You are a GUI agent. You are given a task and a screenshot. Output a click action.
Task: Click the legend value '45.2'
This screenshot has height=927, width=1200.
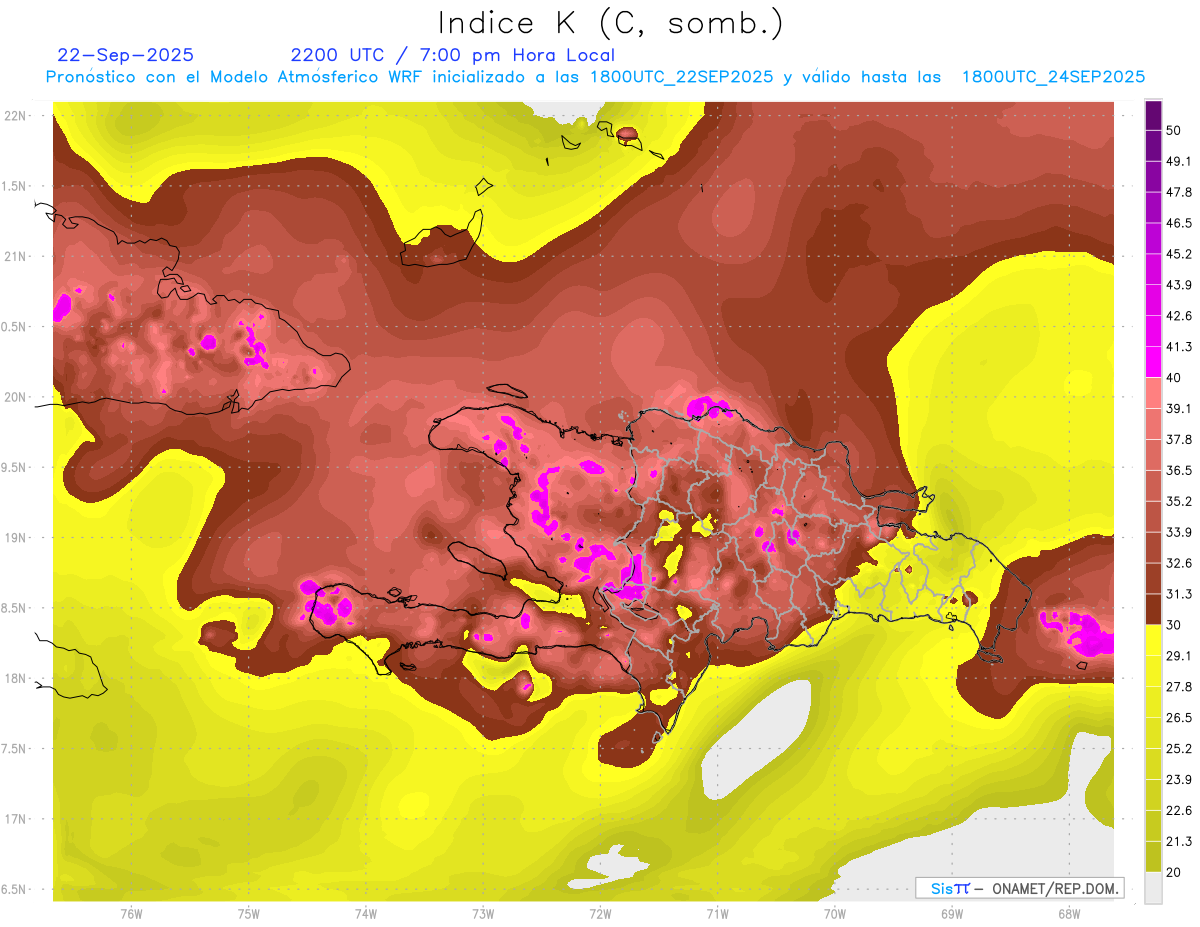[1179, 254]
